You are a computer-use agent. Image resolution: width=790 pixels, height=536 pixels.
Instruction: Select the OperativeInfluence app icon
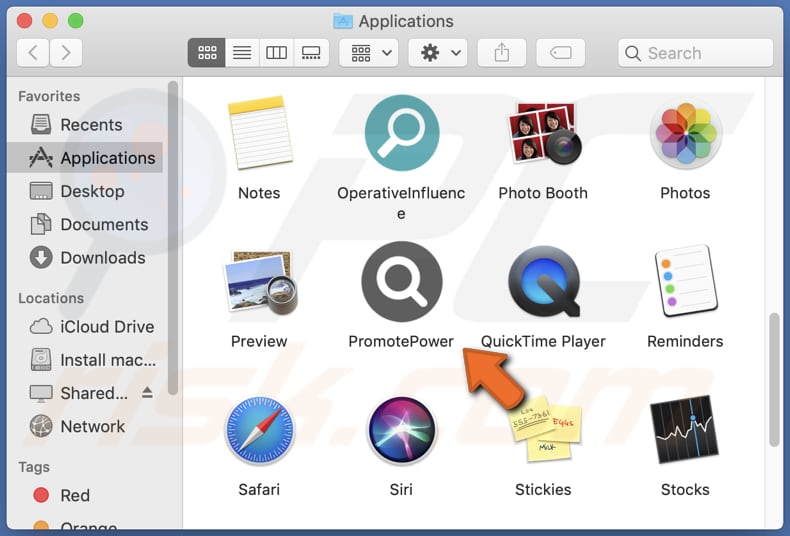point(402,133)
